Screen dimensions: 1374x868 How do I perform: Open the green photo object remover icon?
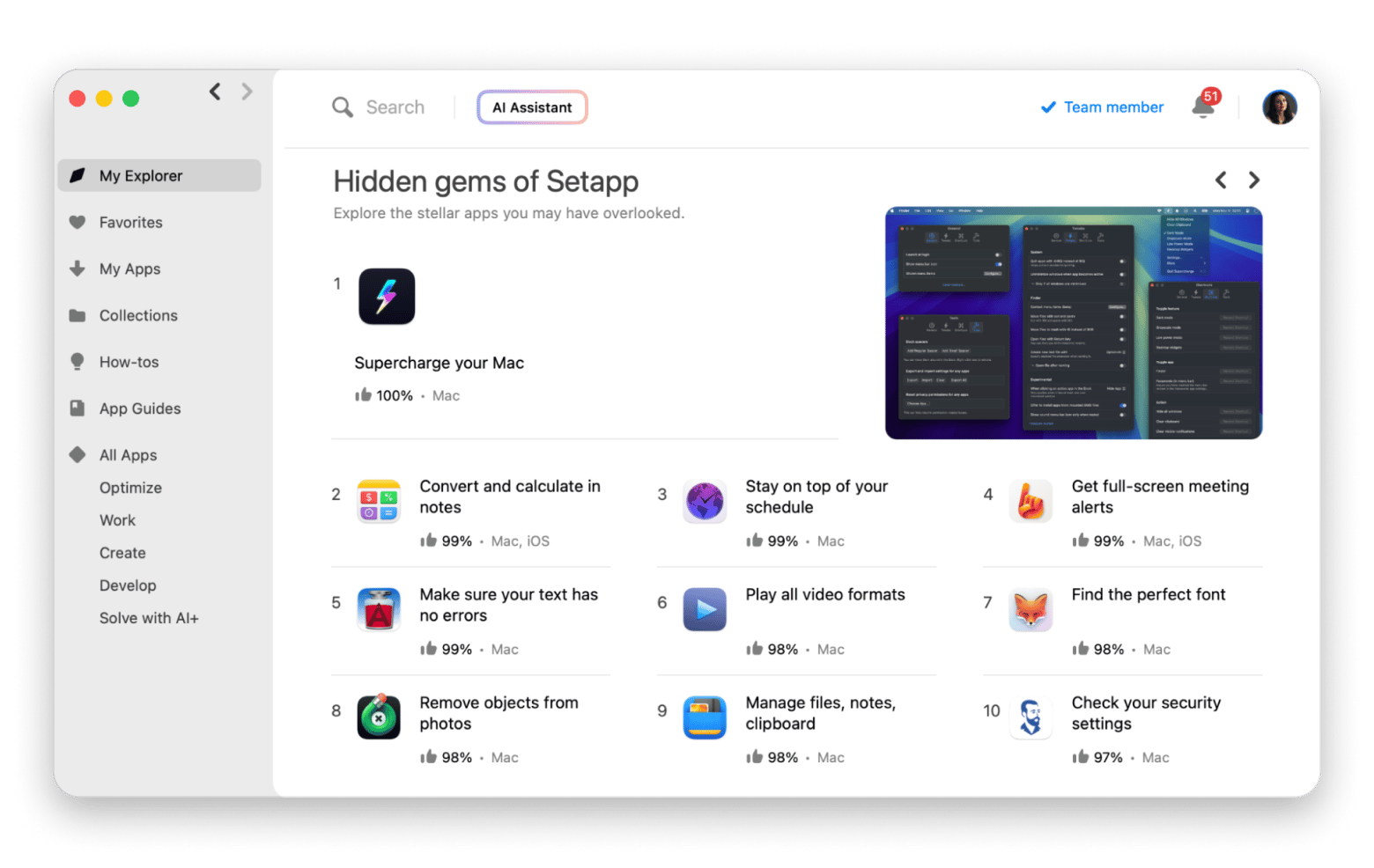pos(379,717)
